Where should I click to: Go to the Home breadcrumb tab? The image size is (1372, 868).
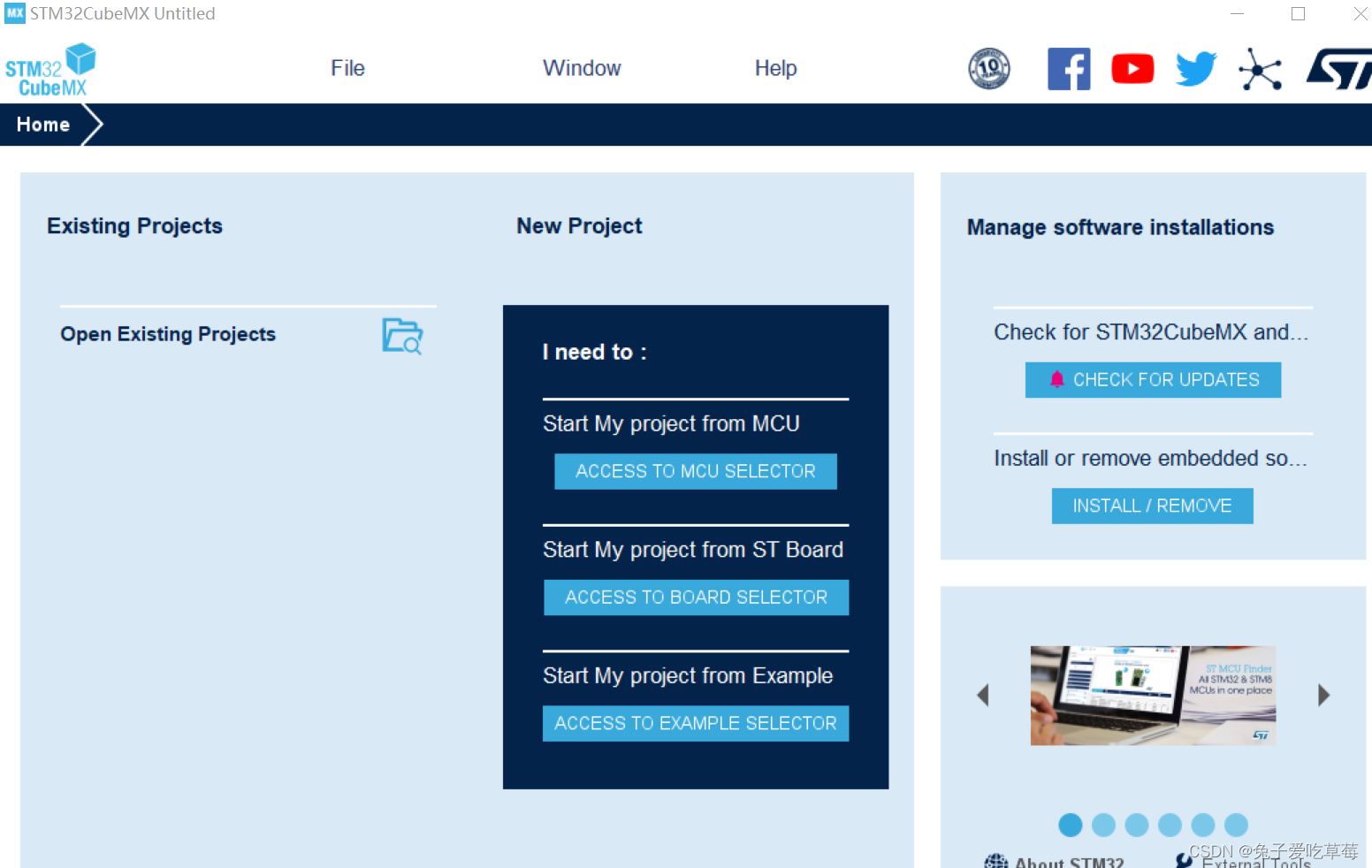(43, 125)
